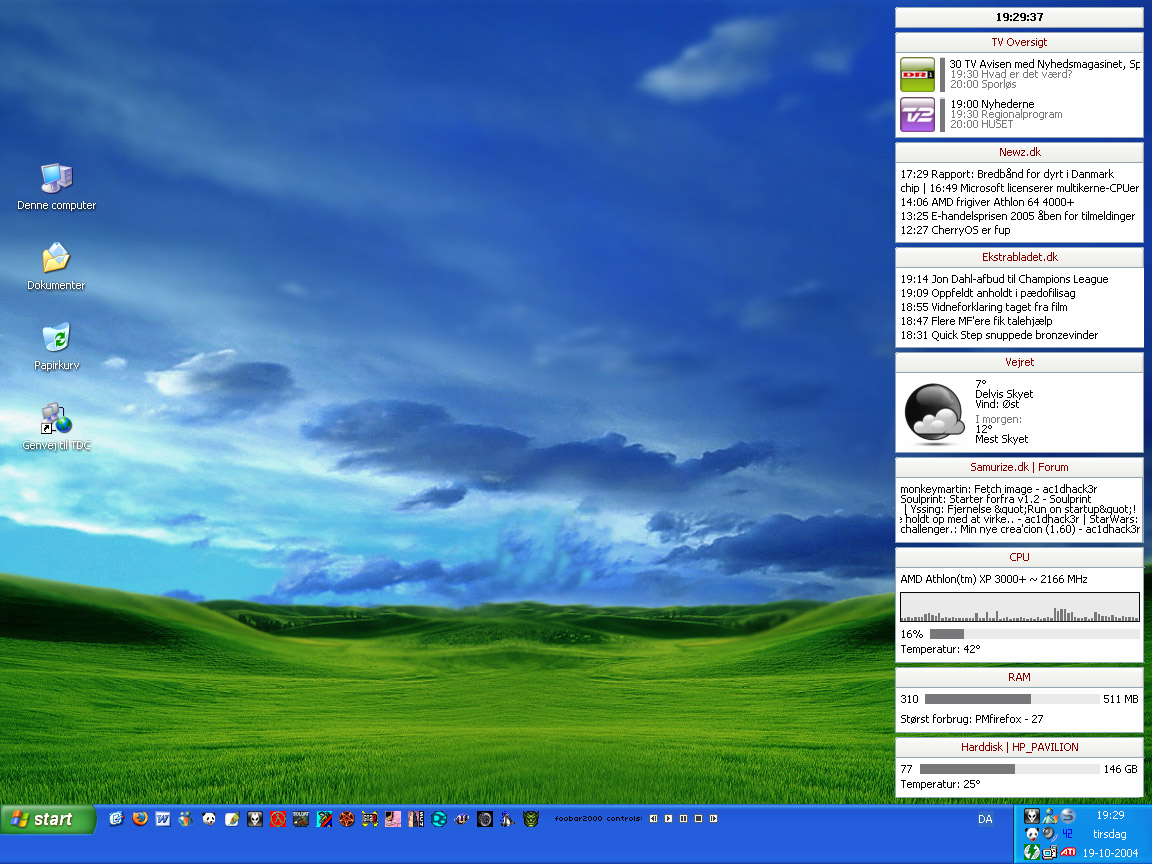Start Half-Life from its red lambda icon

click(x=278, y=818)
